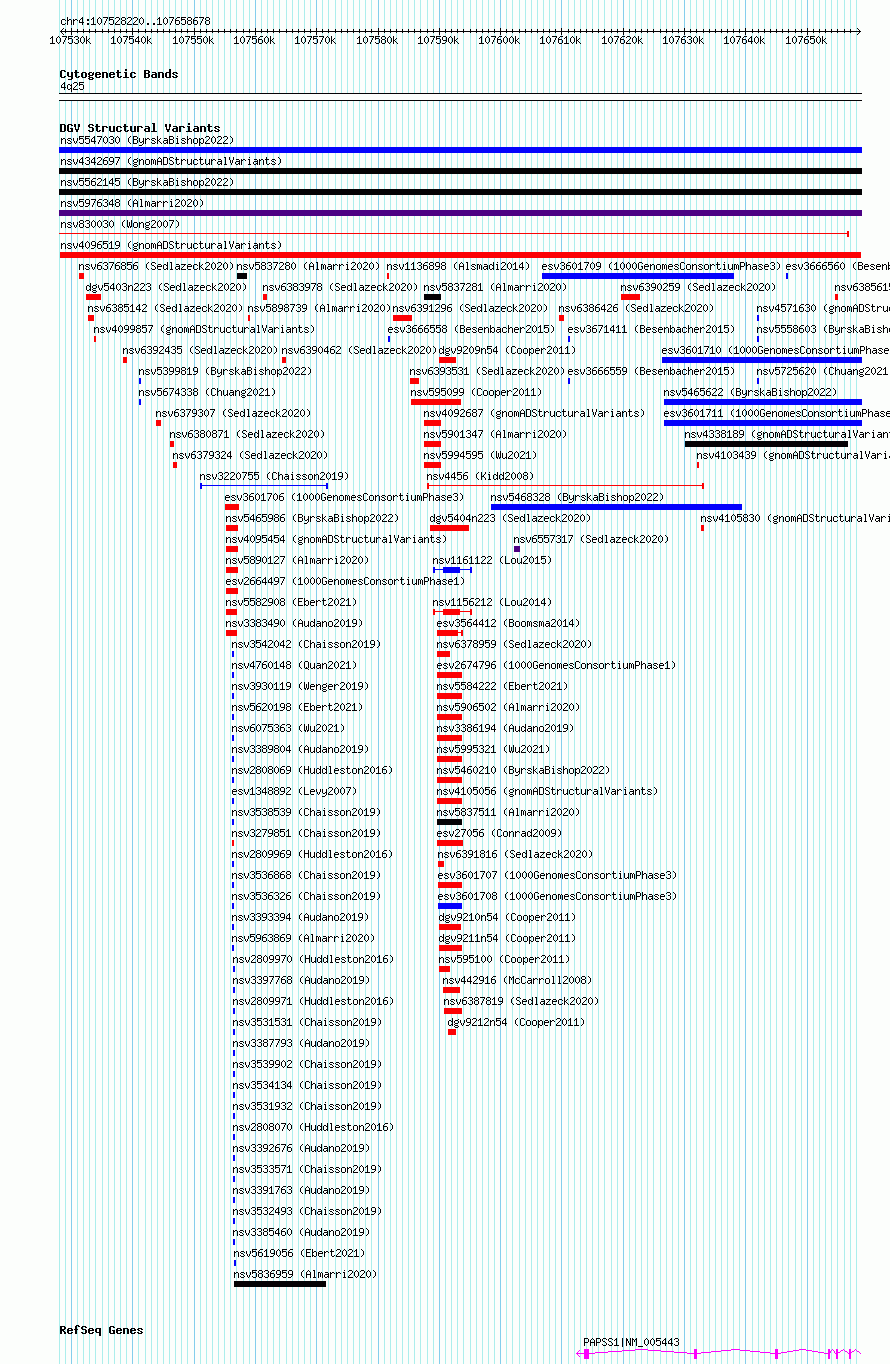This screenshot has height=1364, width=890.
Task: Select the nsv442916 (McCarroll2008) label
Action: [x=517, y=980]
